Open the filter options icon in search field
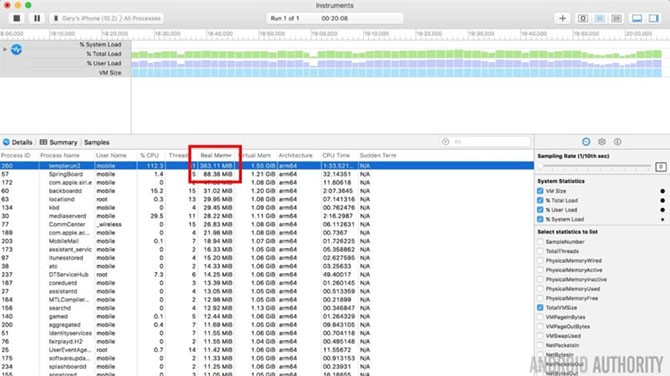The height and width of the screenshot is (376, 670). tap(446, 141)
